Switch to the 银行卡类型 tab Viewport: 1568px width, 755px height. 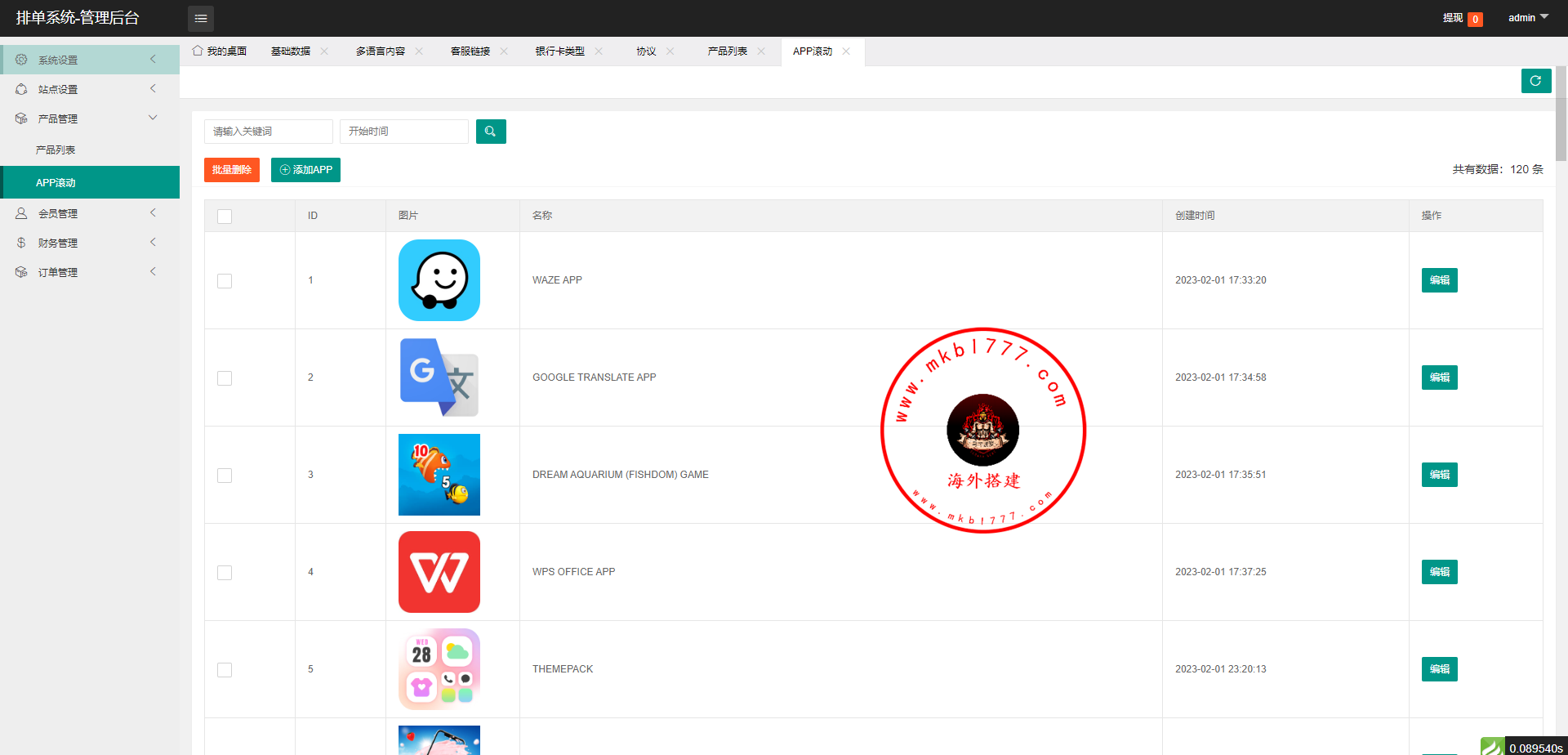pyautogui.click(x=560, y=51)
